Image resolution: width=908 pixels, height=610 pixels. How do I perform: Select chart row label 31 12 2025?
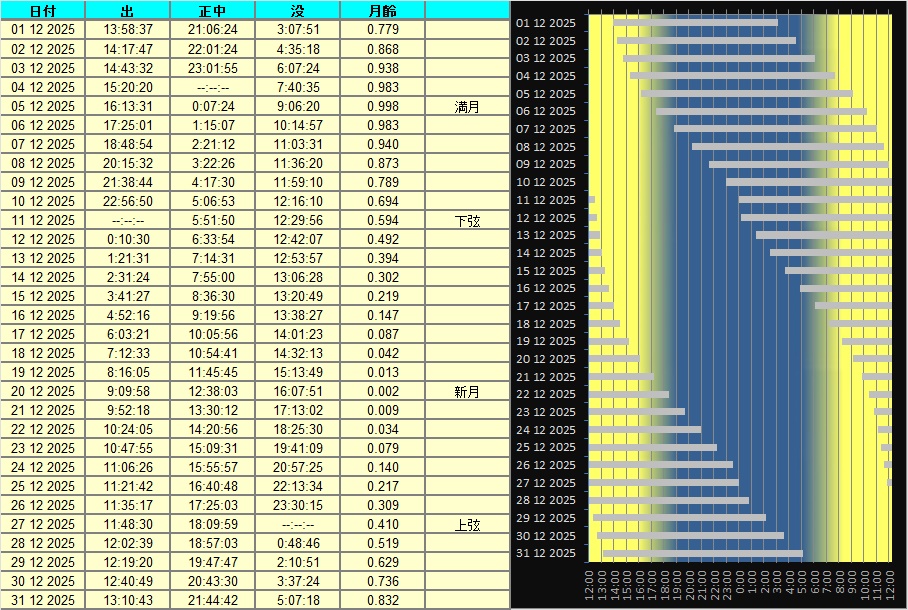(545, 553)
